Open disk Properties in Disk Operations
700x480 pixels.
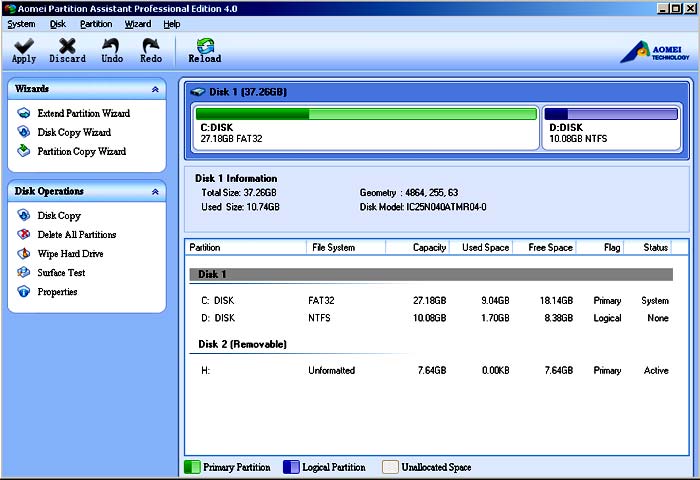57,292
